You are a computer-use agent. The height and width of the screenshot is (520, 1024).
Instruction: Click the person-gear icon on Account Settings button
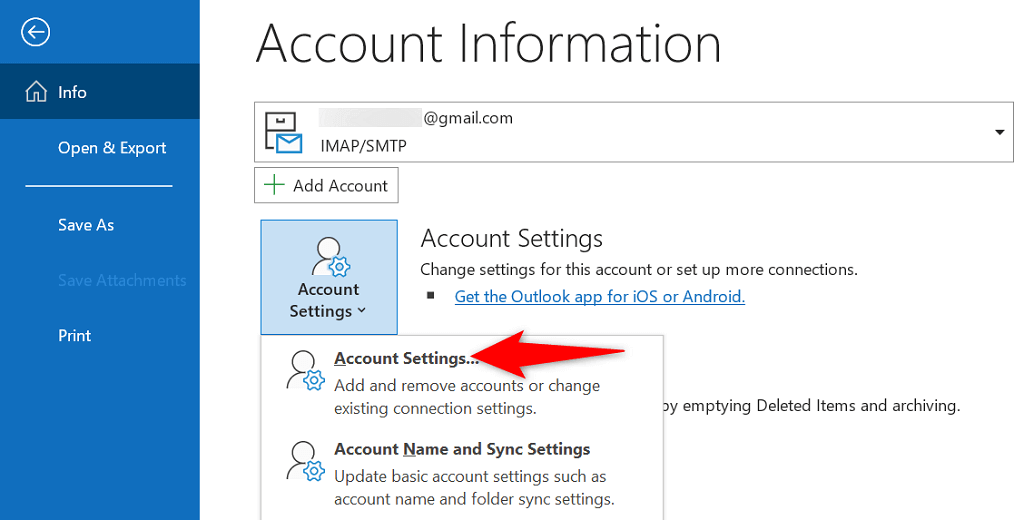(329, 257)
